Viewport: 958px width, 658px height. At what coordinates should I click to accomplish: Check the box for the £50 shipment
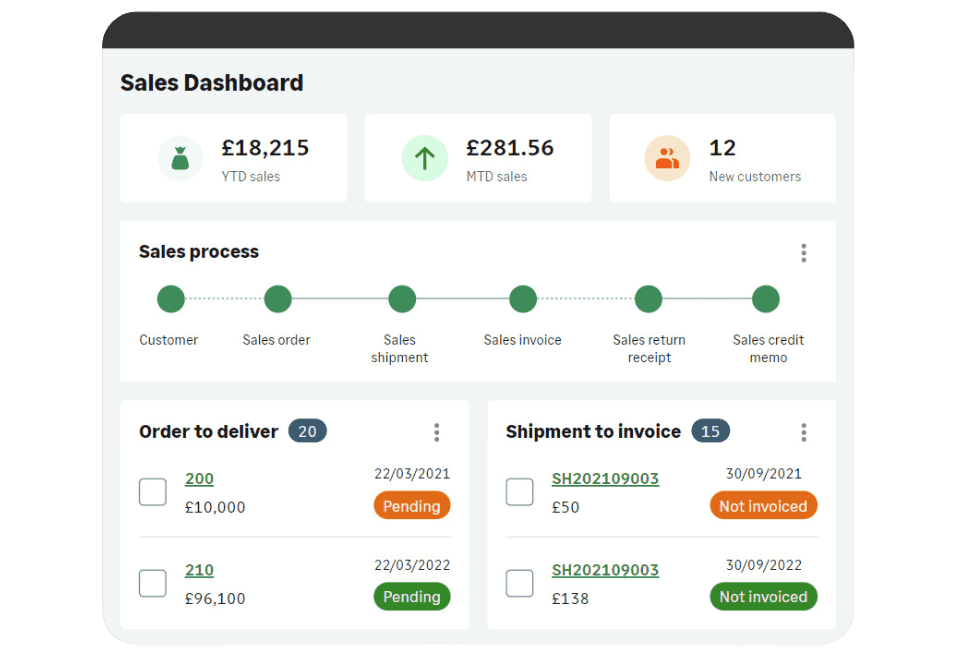520,492
